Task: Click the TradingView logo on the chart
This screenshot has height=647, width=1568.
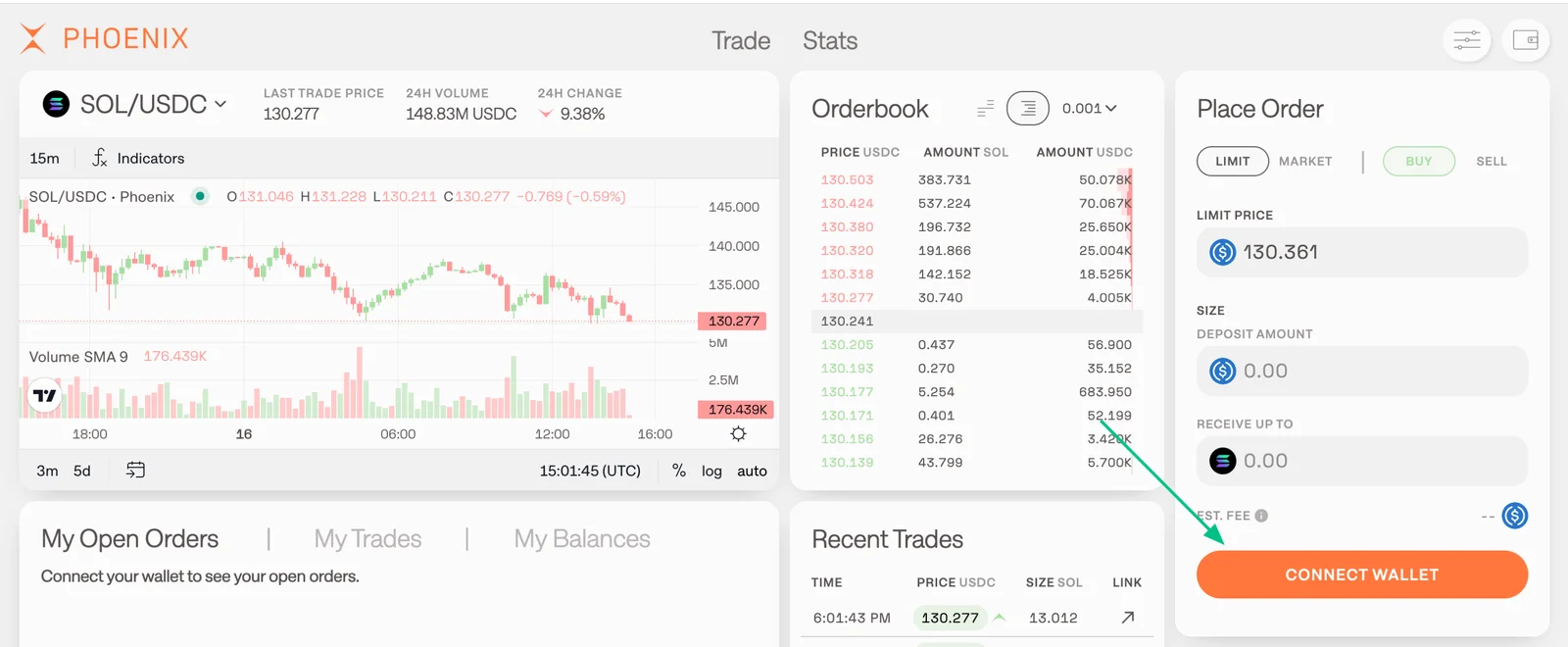Action: click(45, 396)
